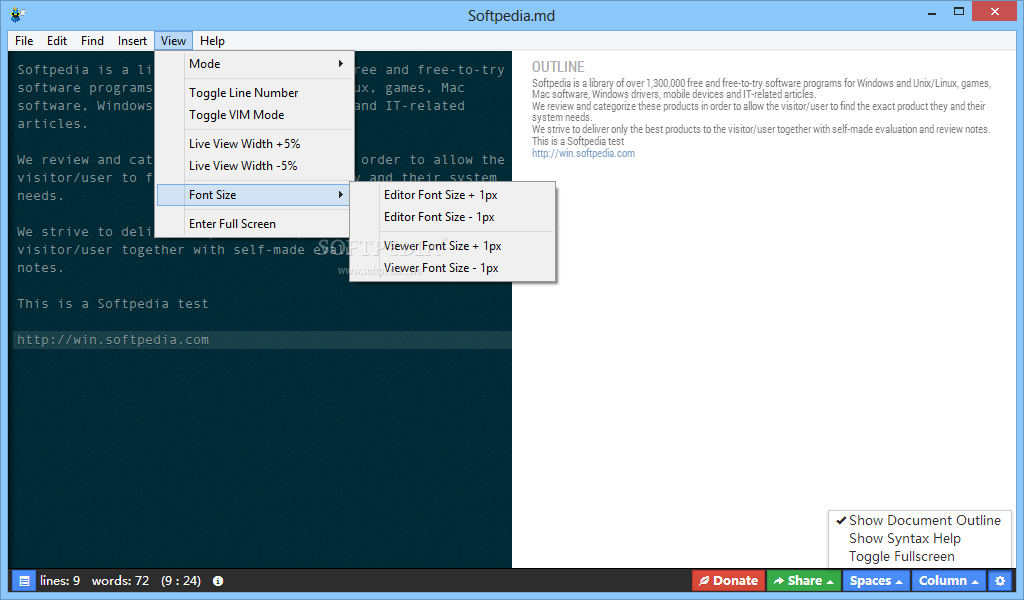Choose Enter Full Screen
The width and height of the screenshot is (1024, 600).
point(255,223)
